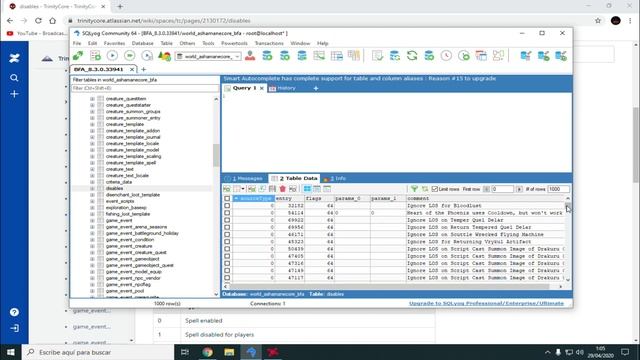Close the Query 1 tab
Viewport: 640px width, 360px height.
coord(262,88)
